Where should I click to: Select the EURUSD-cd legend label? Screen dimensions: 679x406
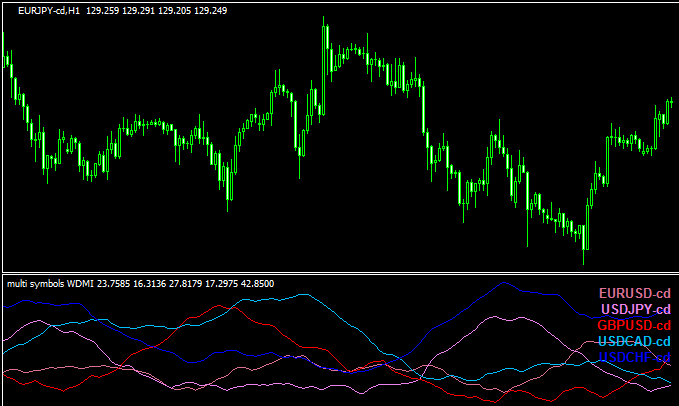coord(634,293)
